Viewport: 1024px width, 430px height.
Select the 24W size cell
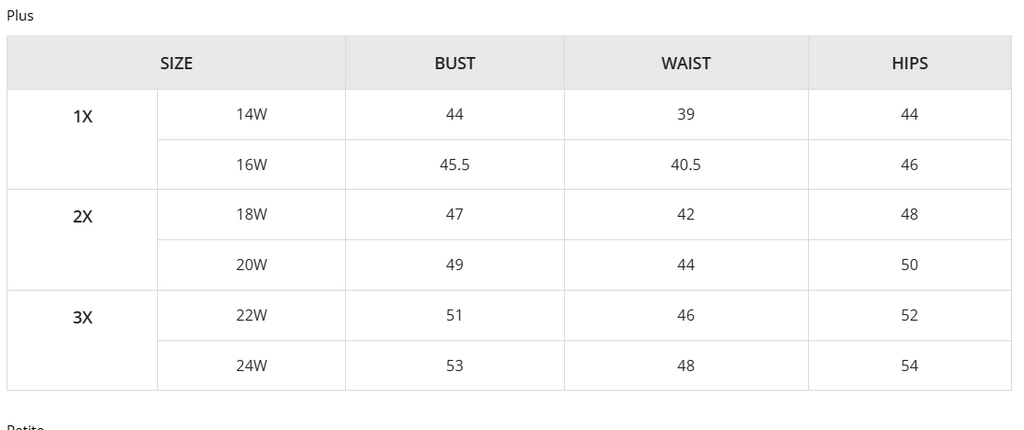(x=252, y=366)
